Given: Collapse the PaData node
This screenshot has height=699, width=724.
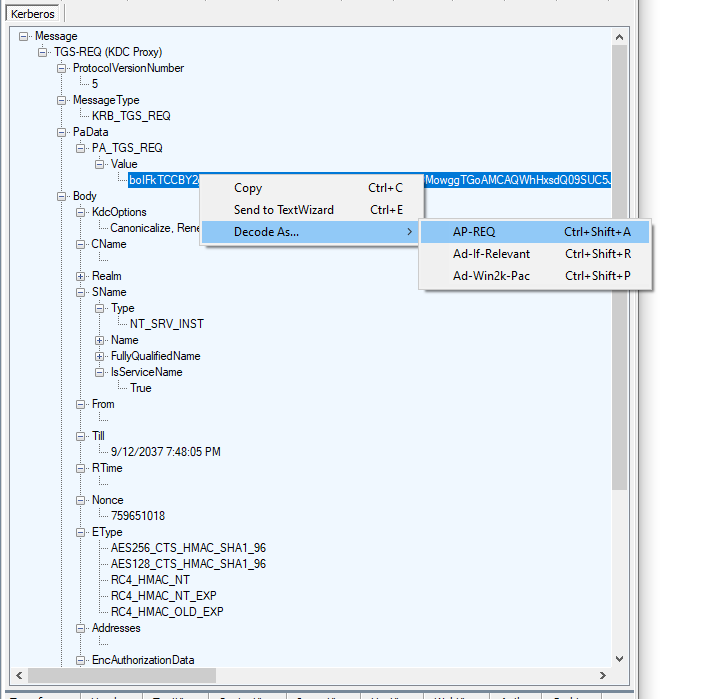Looking at the screenshot, I should click(x=62, y=132).
